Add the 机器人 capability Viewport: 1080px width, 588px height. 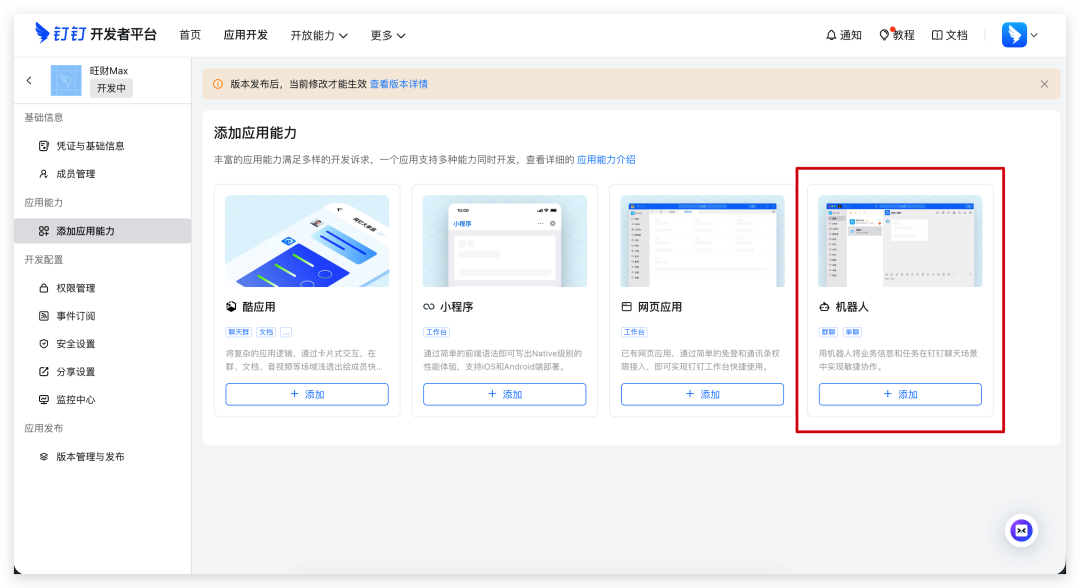coord(900,394)
